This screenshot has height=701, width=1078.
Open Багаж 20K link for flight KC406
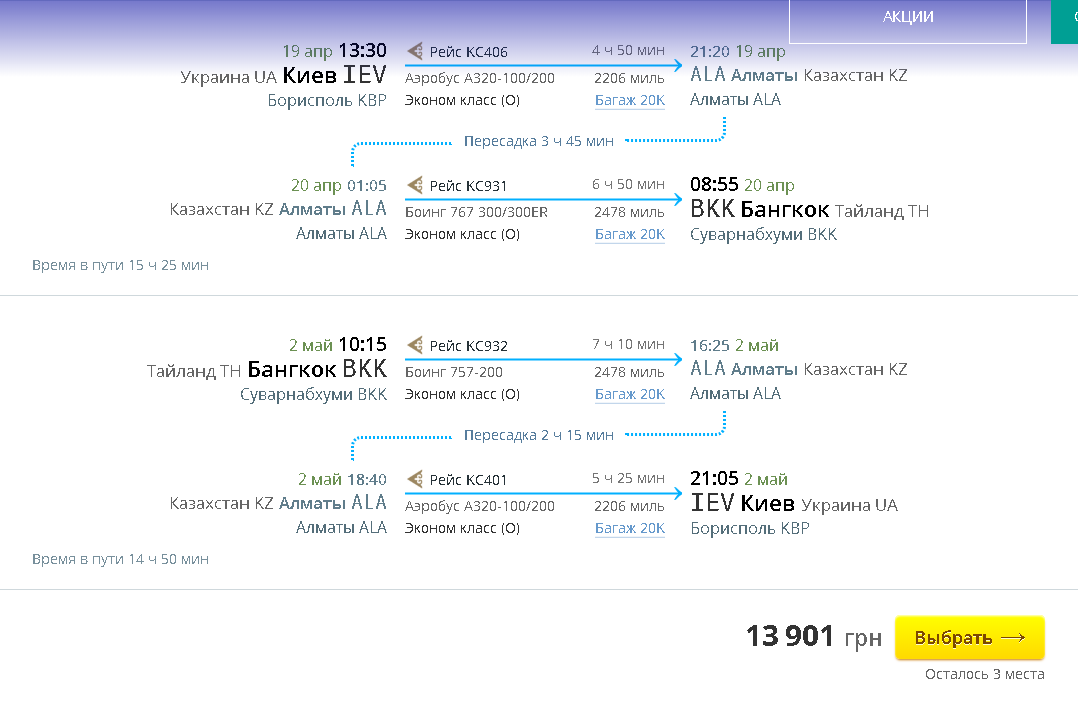coord(630,100)
